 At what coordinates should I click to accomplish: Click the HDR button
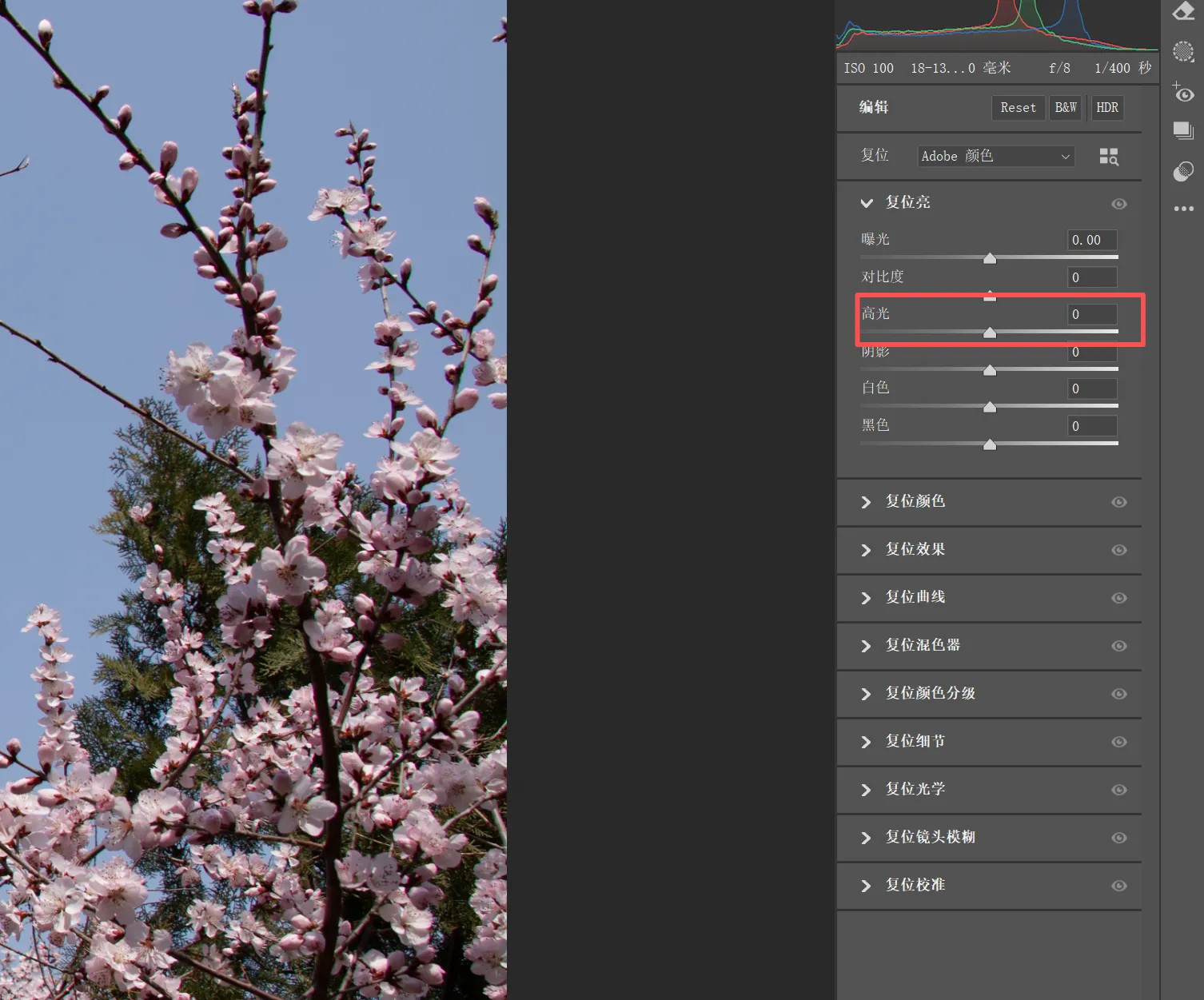1107,108
